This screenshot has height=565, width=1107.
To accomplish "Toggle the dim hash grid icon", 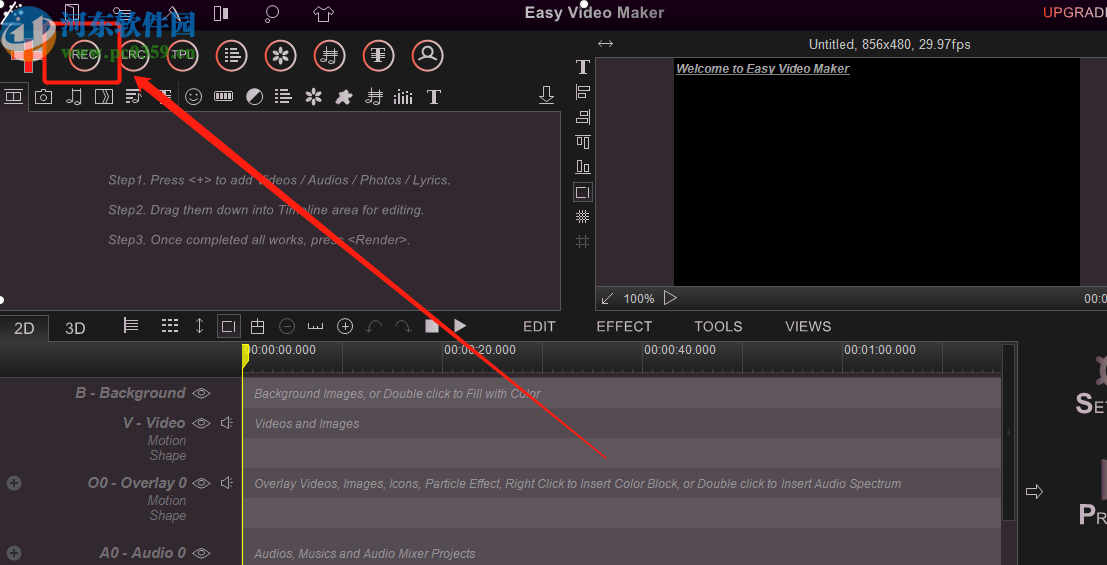I will click(x=582, y=242).
